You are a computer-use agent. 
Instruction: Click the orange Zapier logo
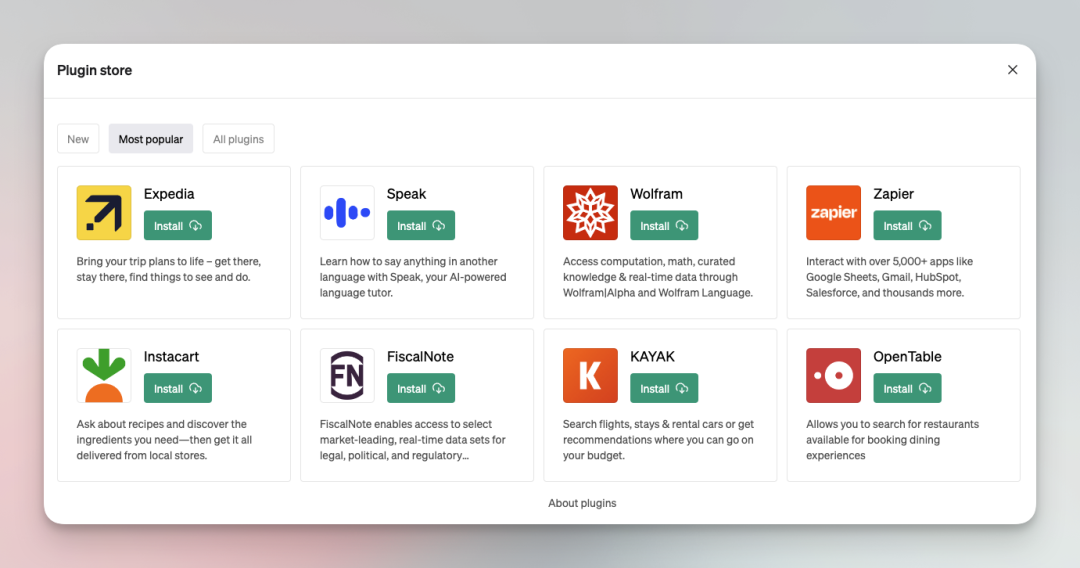tap(833, 213)
